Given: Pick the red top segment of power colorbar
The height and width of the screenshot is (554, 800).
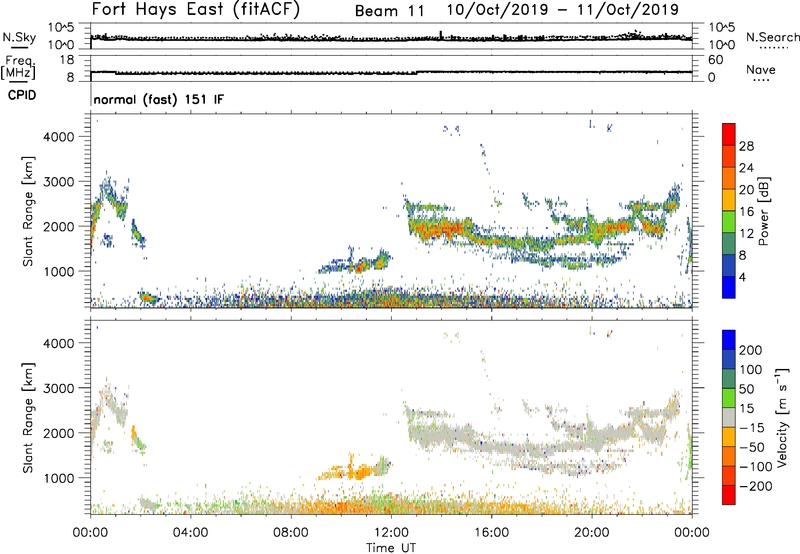Looking at the screenshot, I should point(729,134).
